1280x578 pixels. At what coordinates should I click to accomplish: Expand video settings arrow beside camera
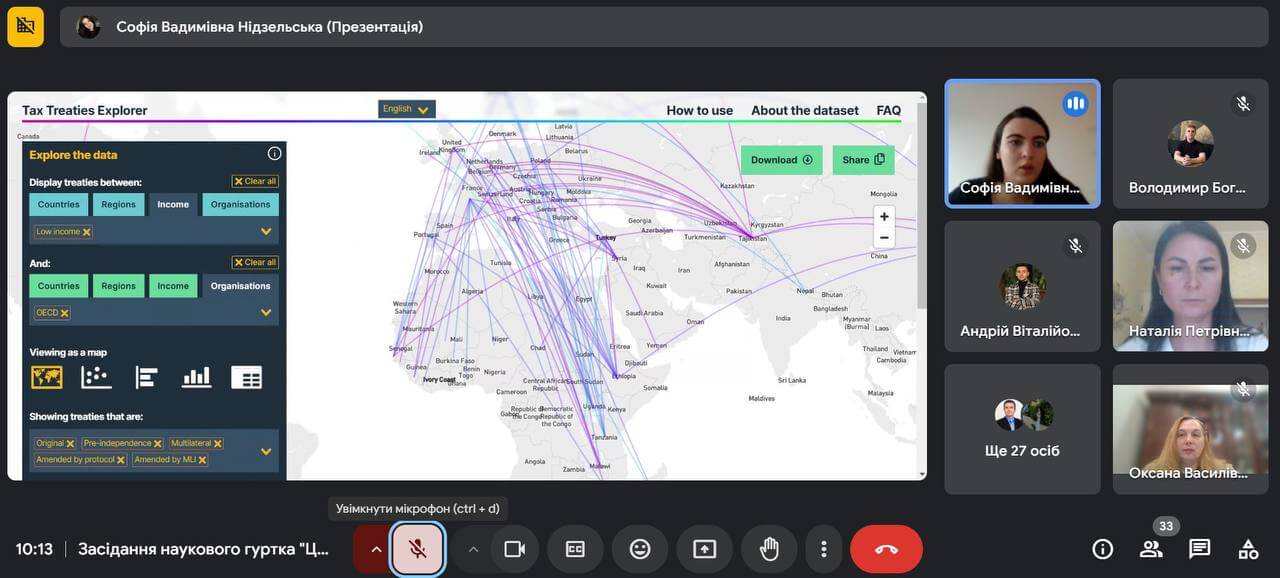[473, 549]
